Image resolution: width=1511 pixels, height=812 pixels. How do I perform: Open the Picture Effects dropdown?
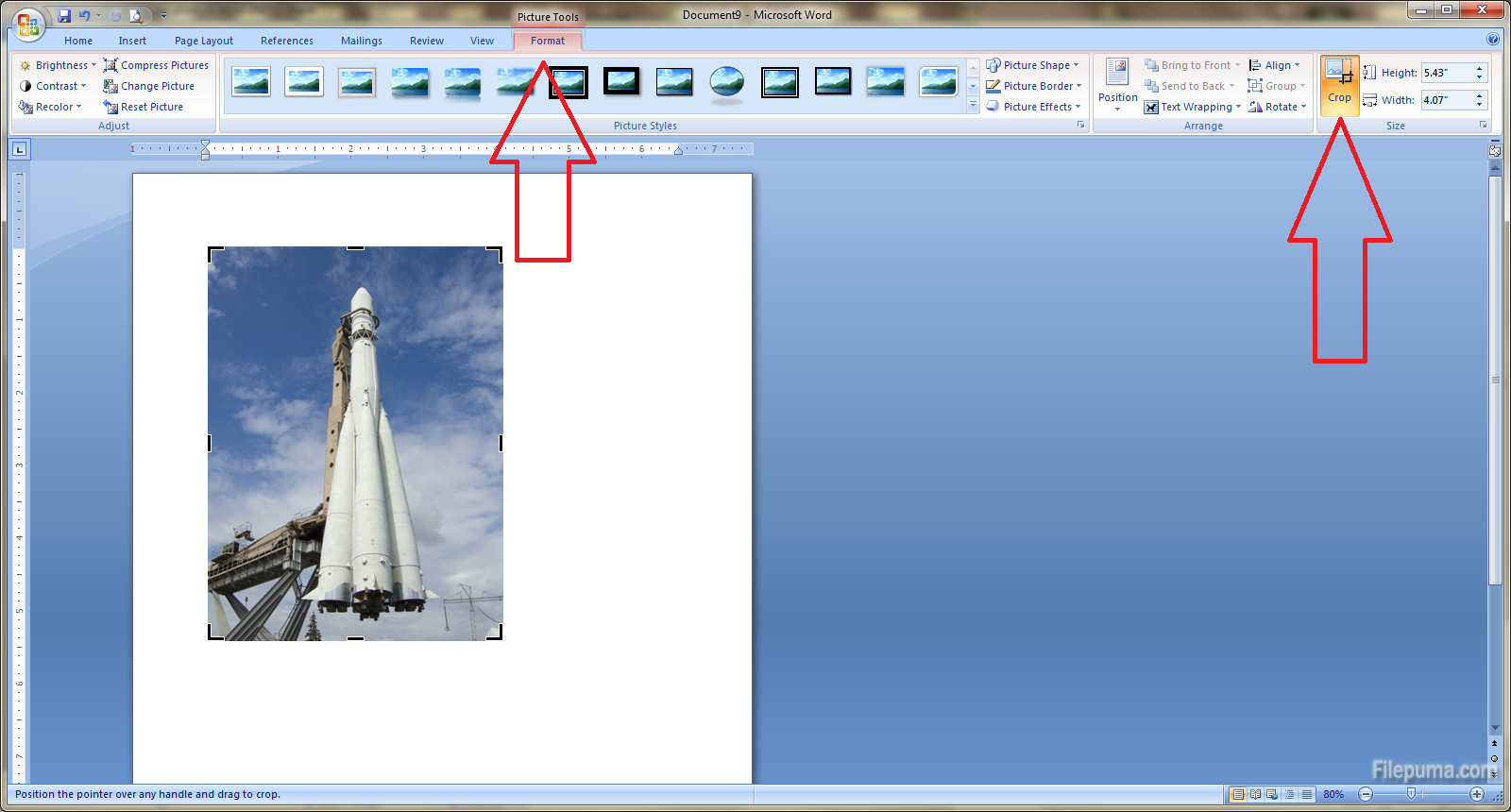pos(1033,107)
